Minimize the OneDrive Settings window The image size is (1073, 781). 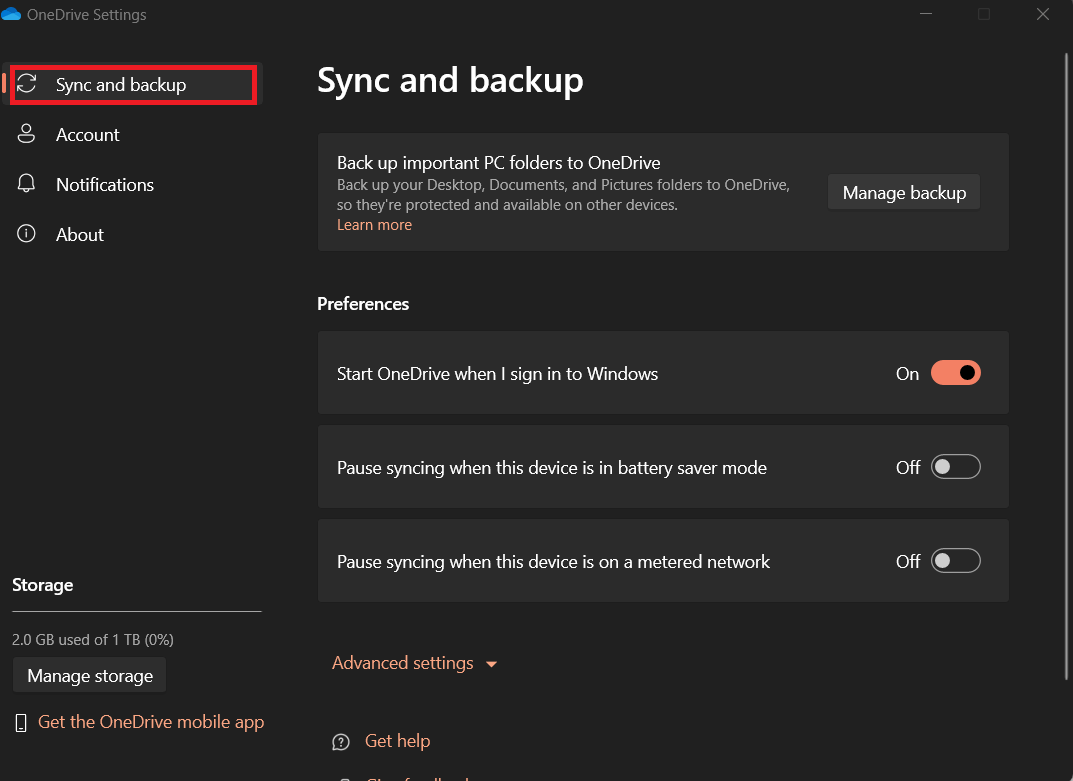[926, 14]
